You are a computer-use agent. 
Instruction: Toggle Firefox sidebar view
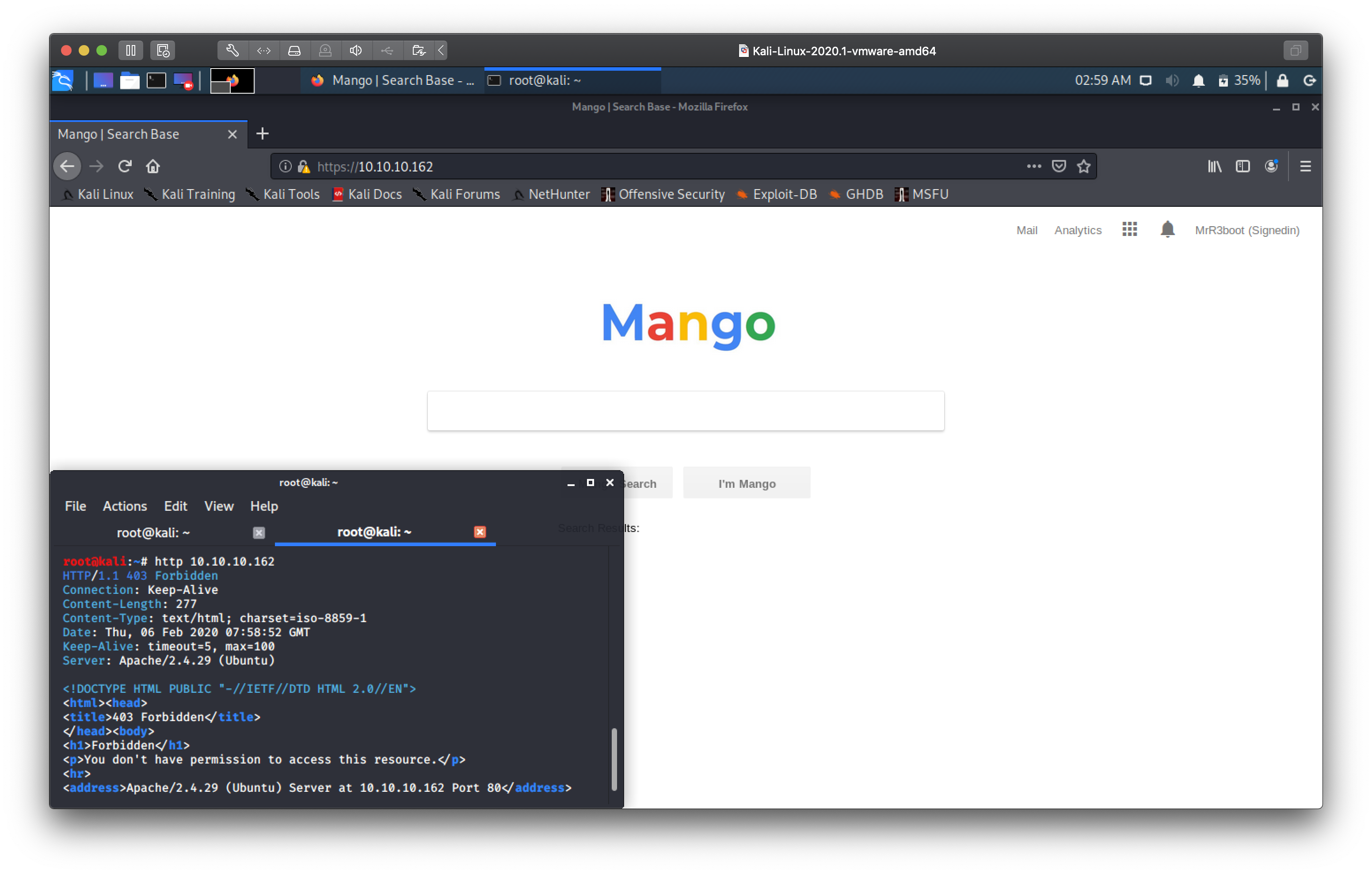(1242, 167)
